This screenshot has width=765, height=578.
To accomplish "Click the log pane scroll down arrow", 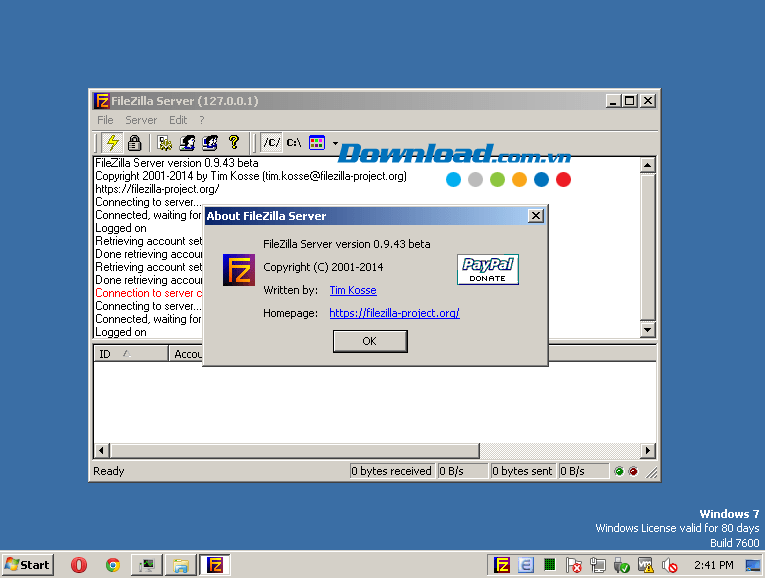I will pos(647,330).
